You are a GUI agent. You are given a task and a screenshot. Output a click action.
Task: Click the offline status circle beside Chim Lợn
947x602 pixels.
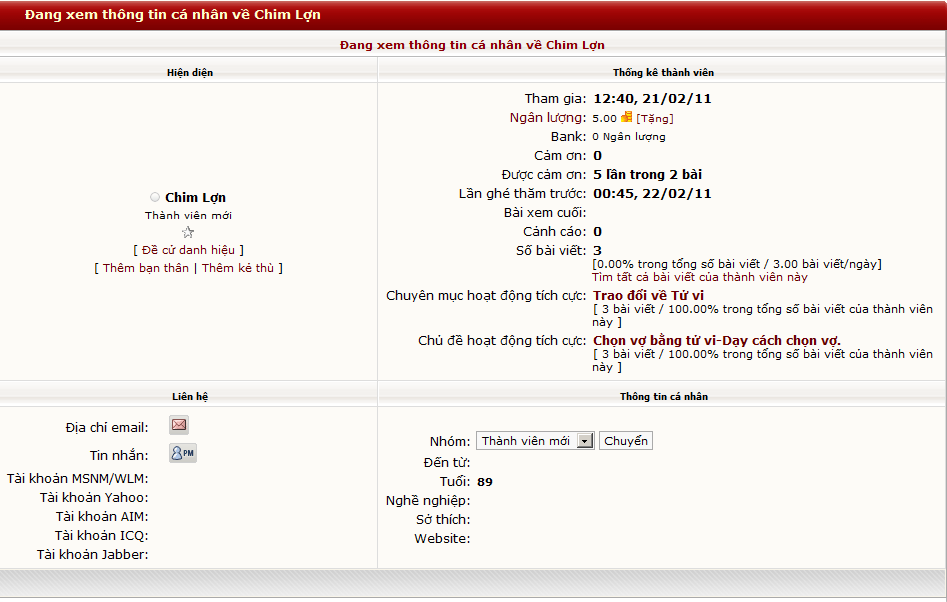point(155,198)
